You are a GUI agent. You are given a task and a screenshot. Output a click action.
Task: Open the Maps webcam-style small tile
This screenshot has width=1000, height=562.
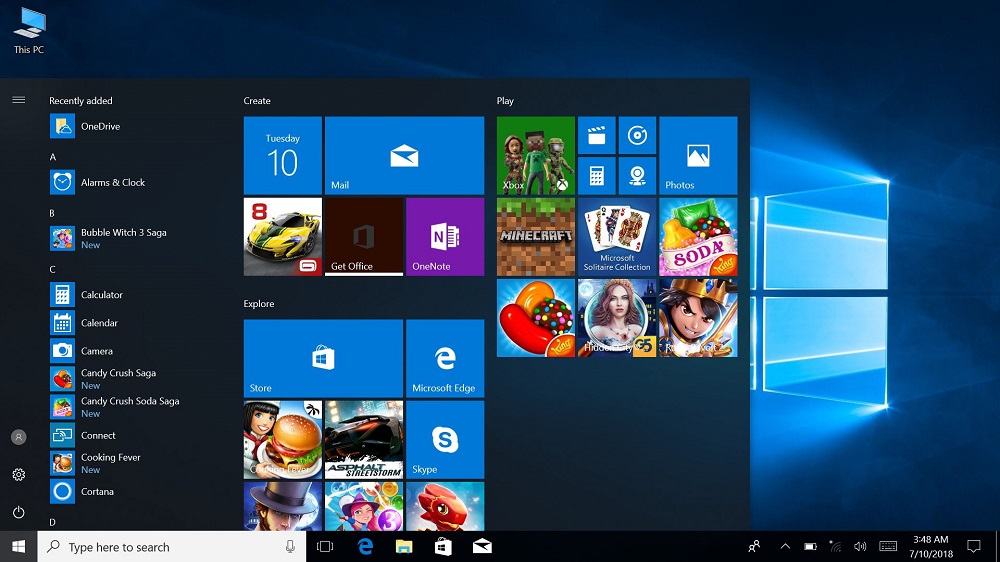tap(637, 175)
